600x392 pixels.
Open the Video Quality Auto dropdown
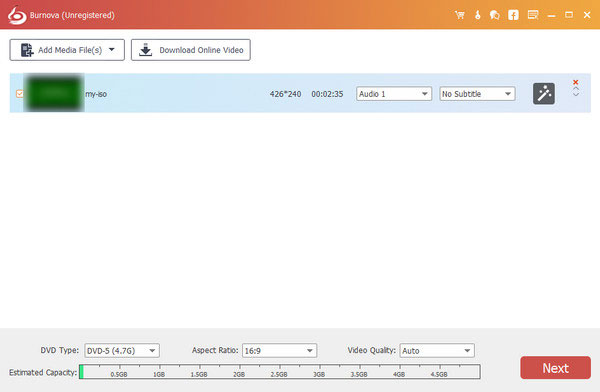coord(437,351)
